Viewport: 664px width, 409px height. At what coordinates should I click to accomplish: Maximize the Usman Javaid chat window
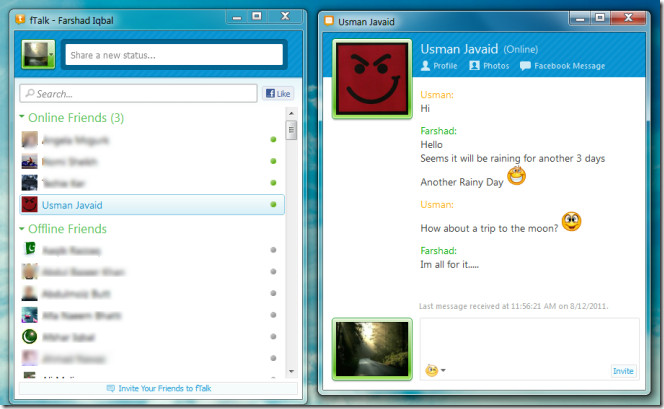click(x=600, y=18)
